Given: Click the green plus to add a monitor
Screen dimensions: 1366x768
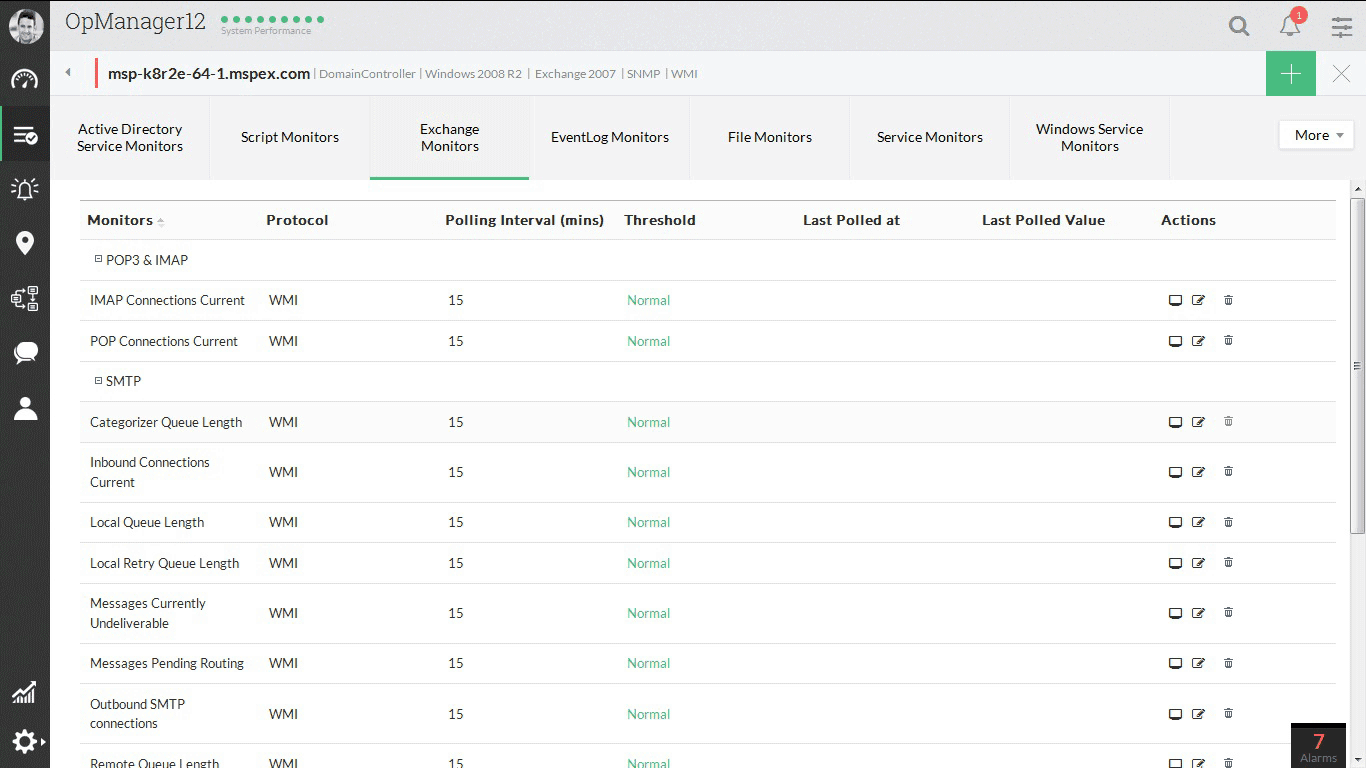Looking at the screenshot, I should tap(1290, 73).
